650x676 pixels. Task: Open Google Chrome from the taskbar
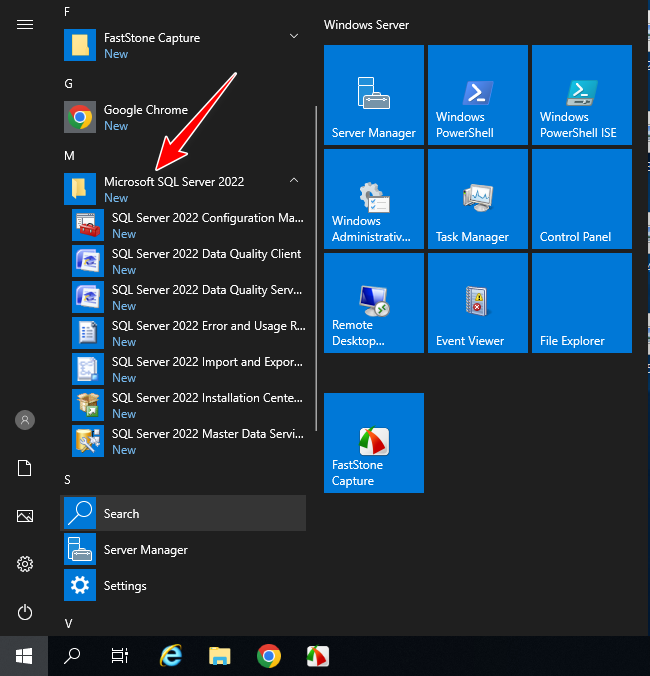tap(269, 656)
